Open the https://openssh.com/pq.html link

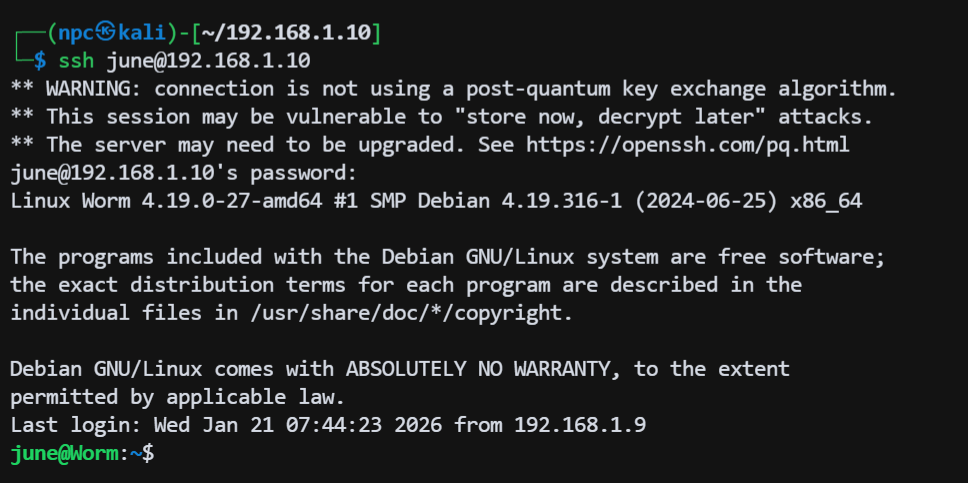[x=687, y=144]
